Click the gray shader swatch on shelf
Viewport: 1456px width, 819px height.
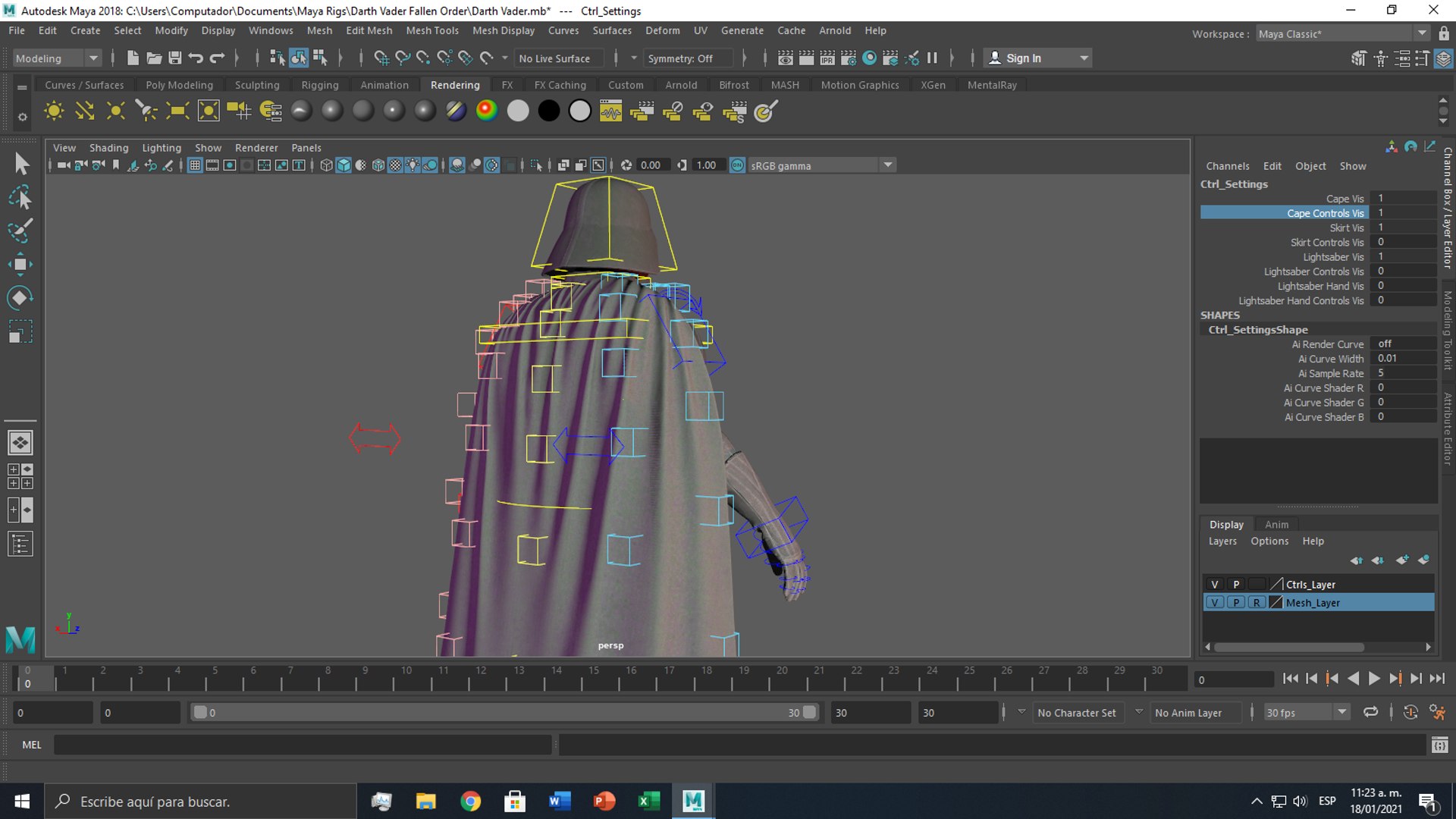coord(518,111)
